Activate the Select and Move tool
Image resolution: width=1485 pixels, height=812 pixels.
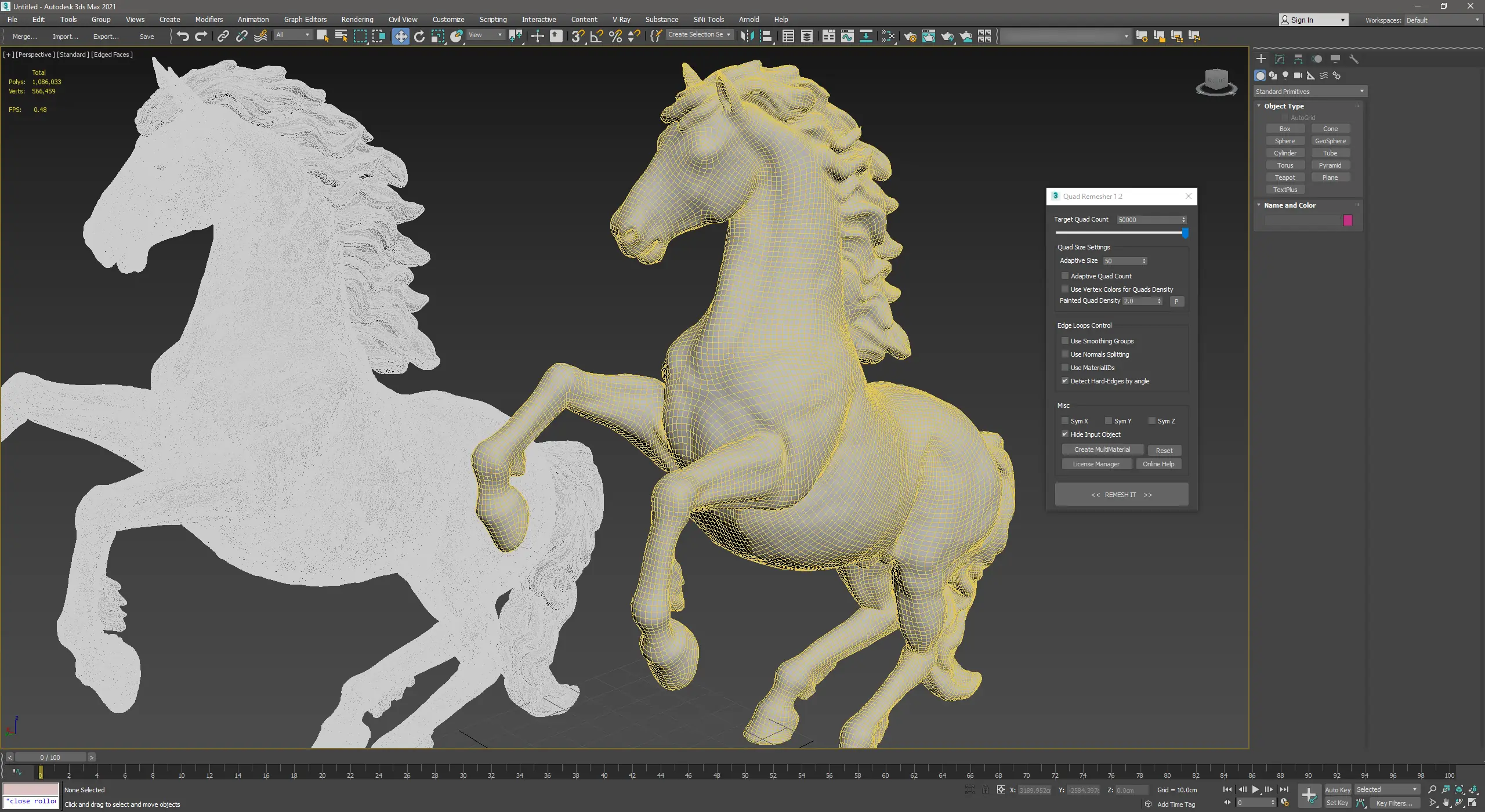[400, 36]
